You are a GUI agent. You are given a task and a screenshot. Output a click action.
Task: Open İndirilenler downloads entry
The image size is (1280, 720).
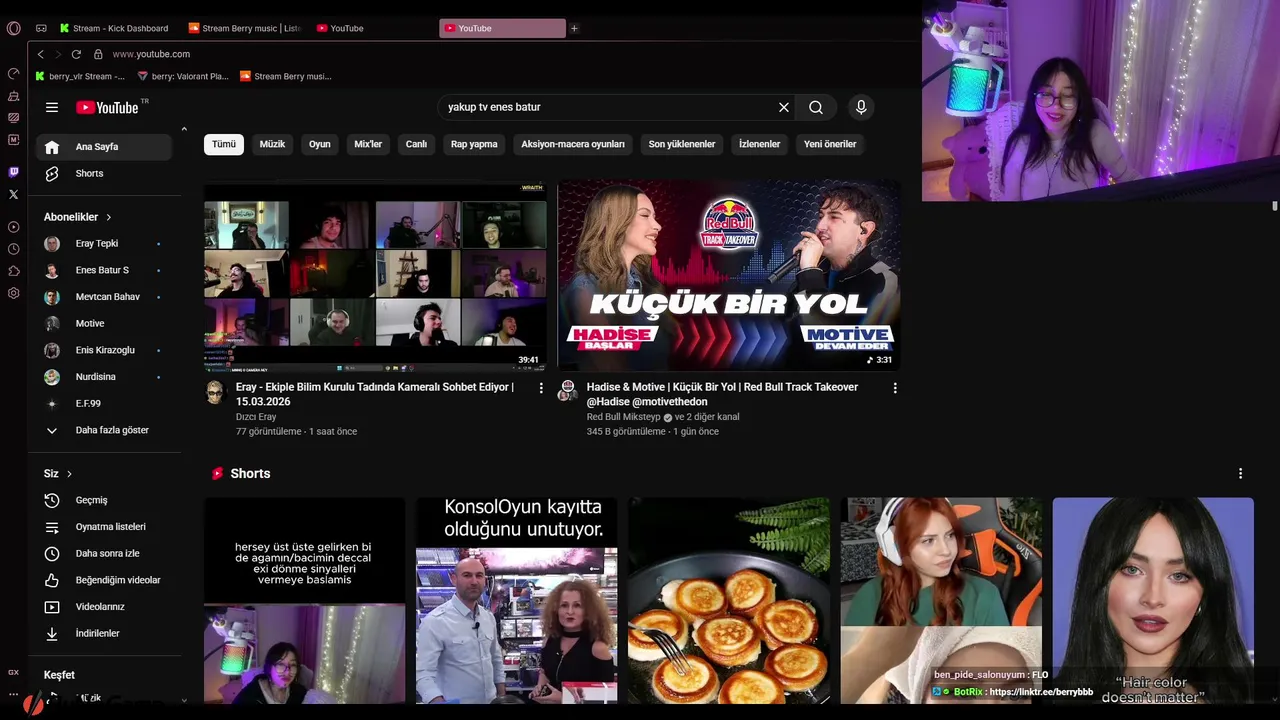coord(104,633)
